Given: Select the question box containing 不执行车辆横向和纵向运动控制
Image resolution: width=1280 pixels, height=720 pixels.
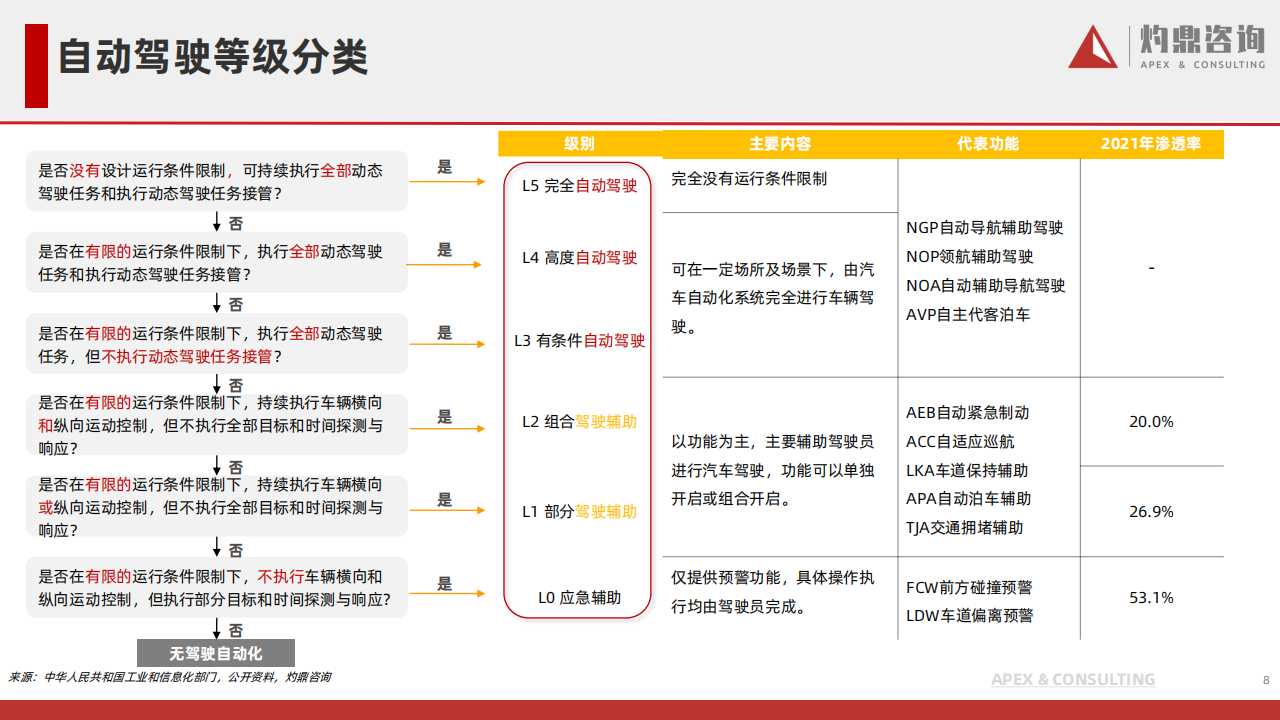Looking at the screenshot, I should (x=217, y=587).
